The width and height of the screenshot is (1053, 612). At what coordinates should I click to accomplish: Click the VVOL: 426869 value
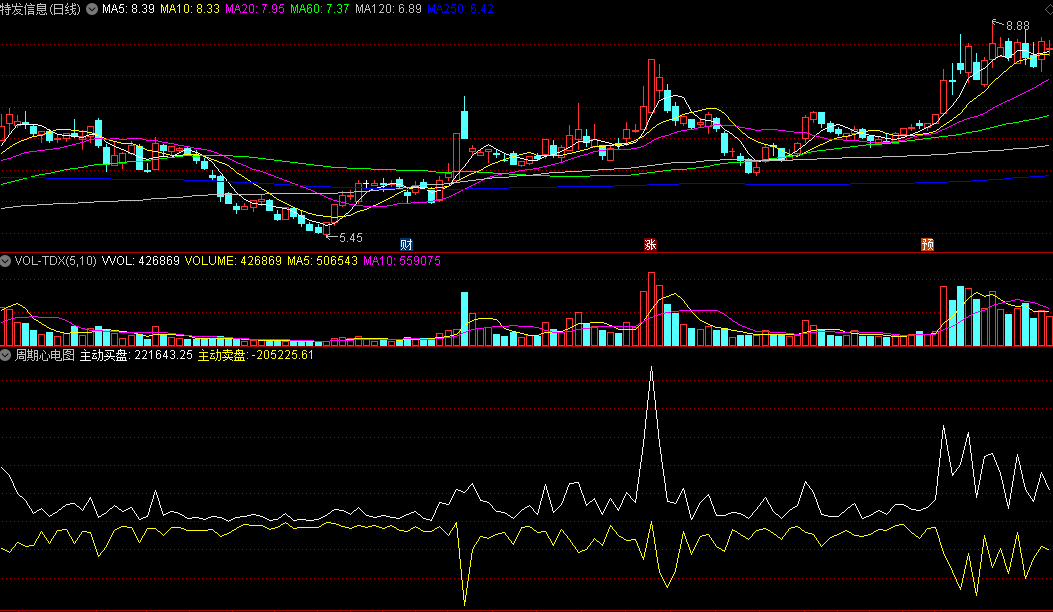140,261
